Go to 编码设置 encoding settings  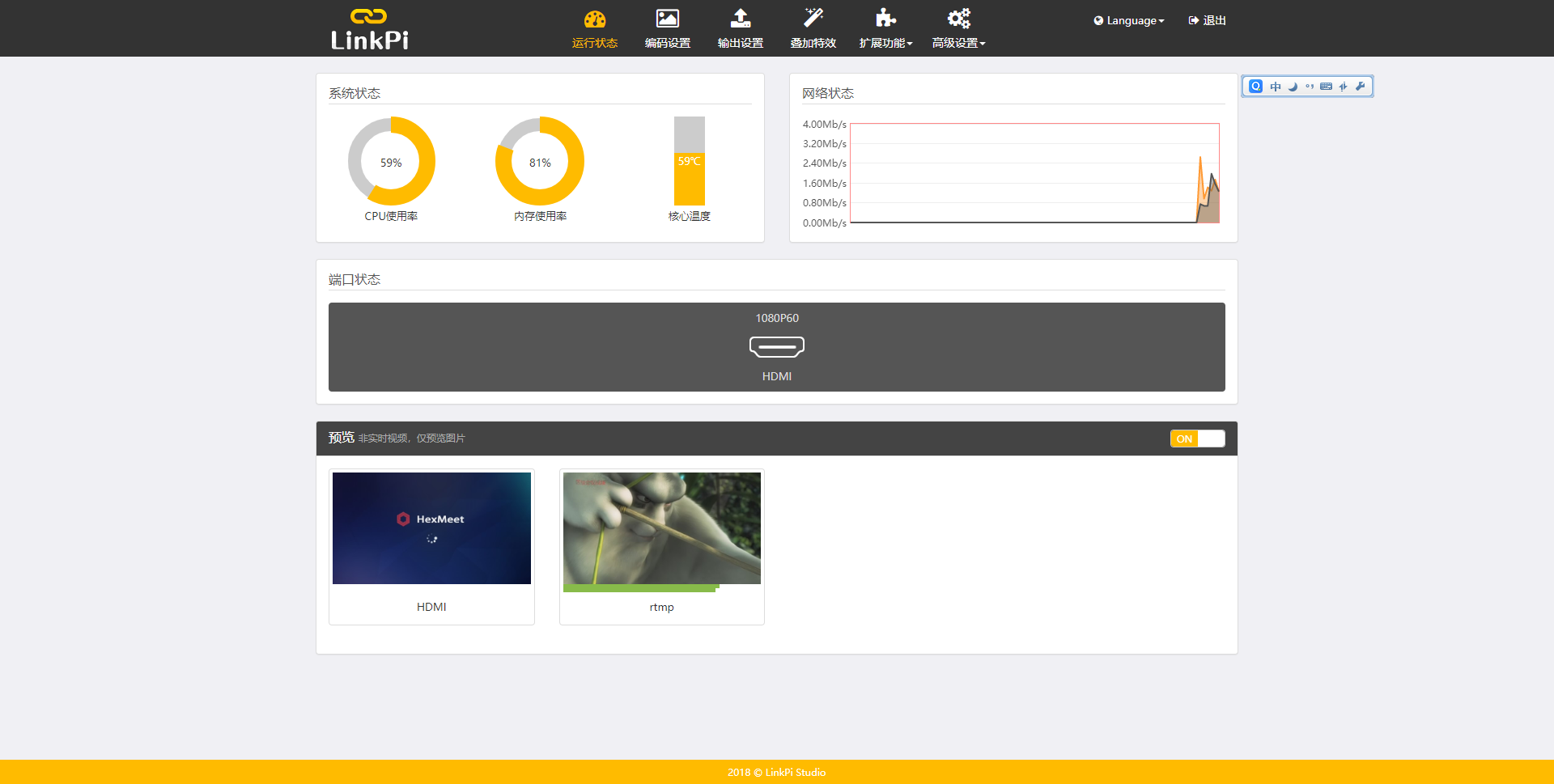(668, 29)
